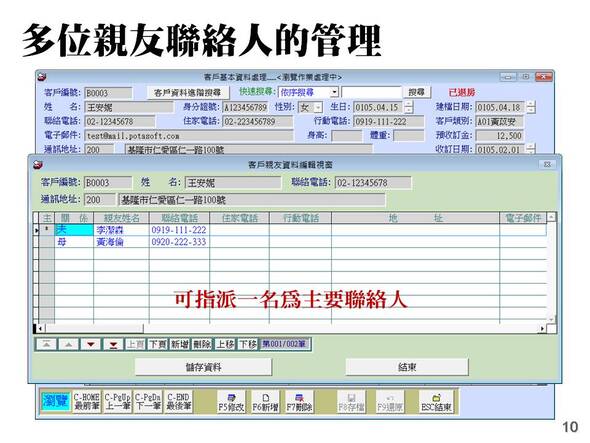Select relative name 黃海倫

[x=121, y=242]
